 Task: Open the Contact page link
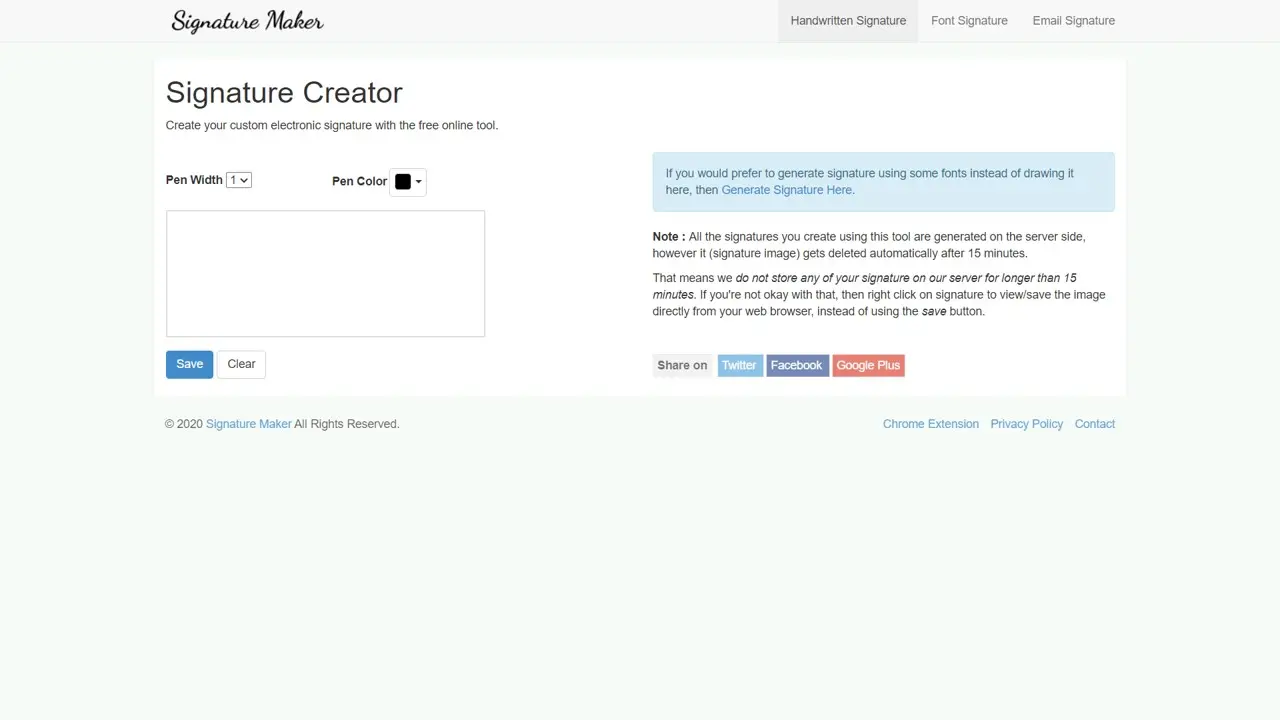click(x=1095, y=424)
